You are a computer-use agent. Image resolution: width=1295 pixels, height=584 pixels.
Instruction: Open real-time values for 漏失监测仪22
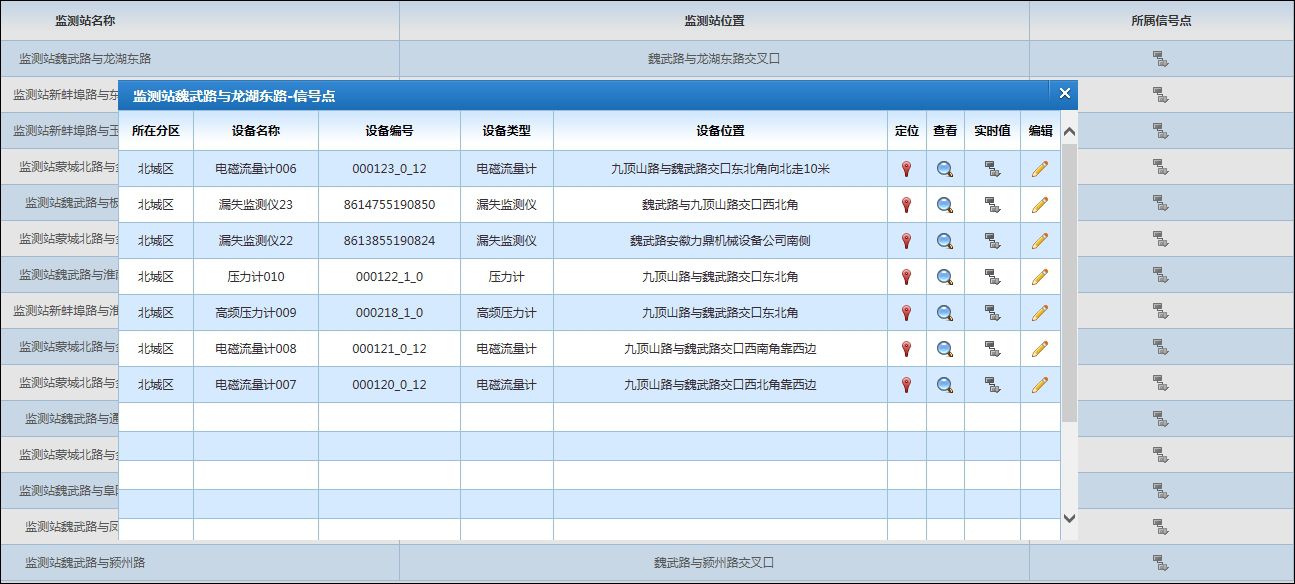point(992,241)
